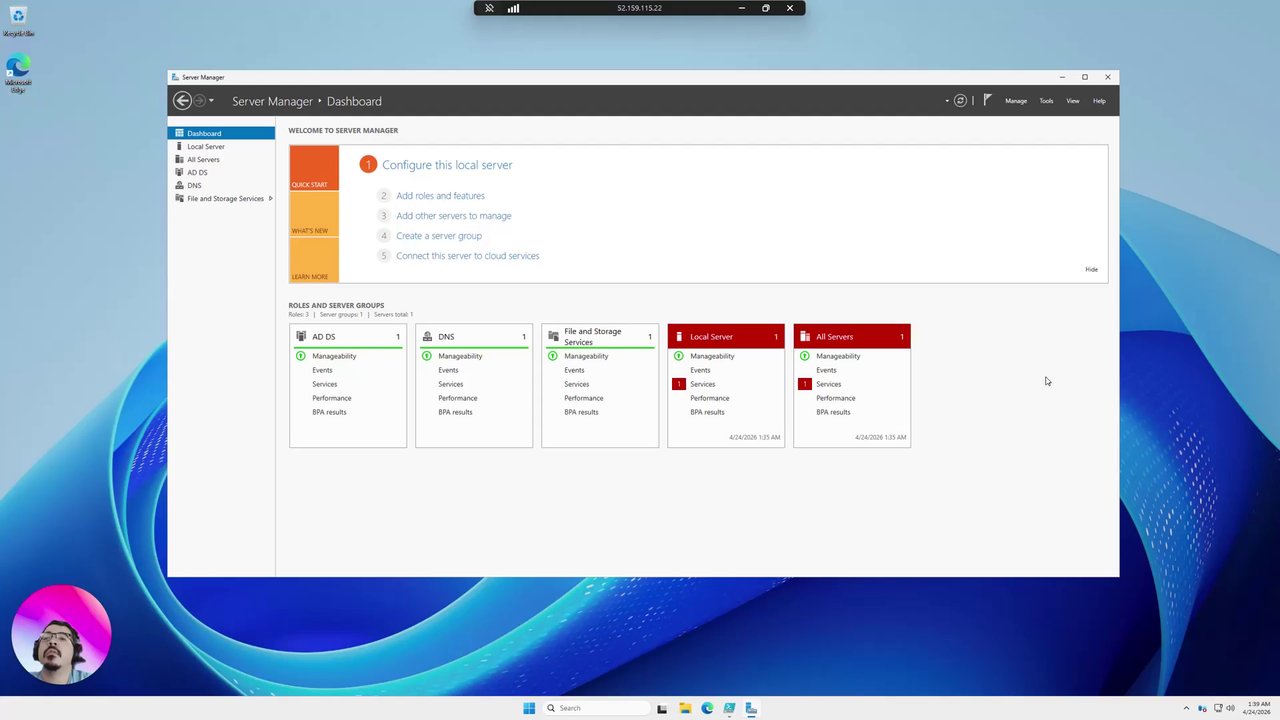Open the DNS tile header
Viewport: 1280px width, 720px height.
point(474,337)
